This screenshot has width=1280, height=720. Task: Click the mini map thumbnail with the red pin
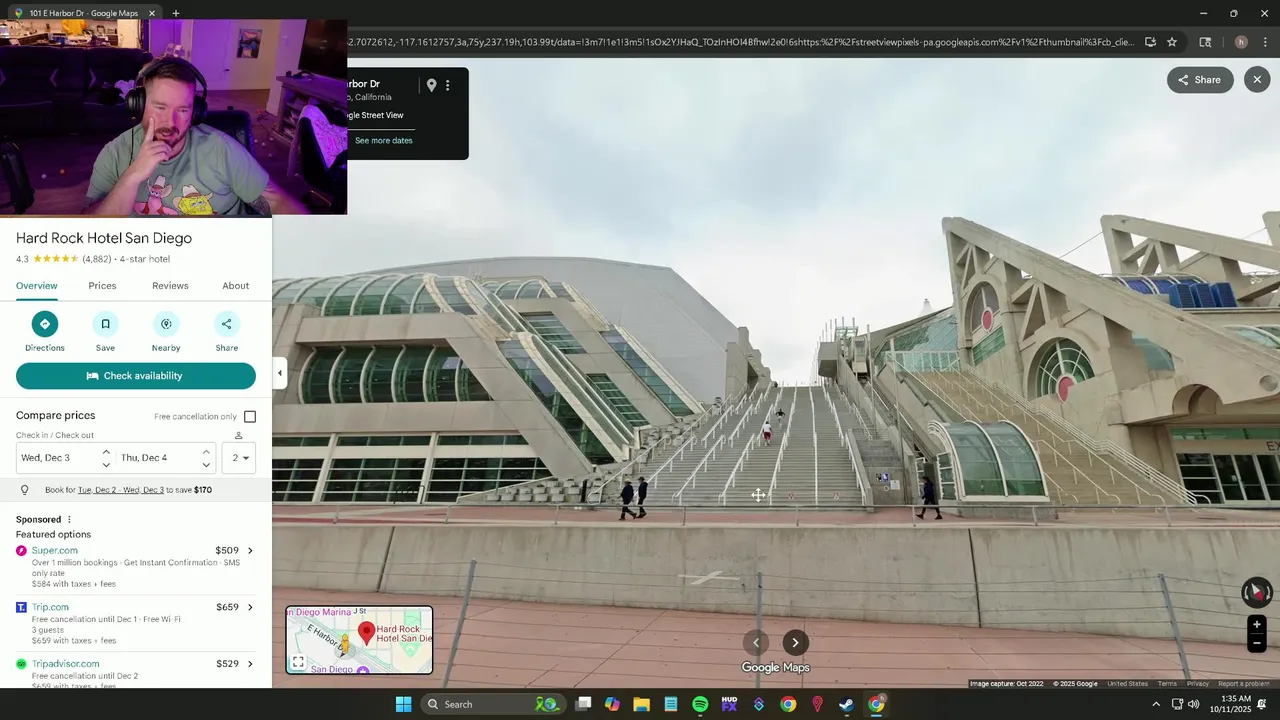point(360,640)
